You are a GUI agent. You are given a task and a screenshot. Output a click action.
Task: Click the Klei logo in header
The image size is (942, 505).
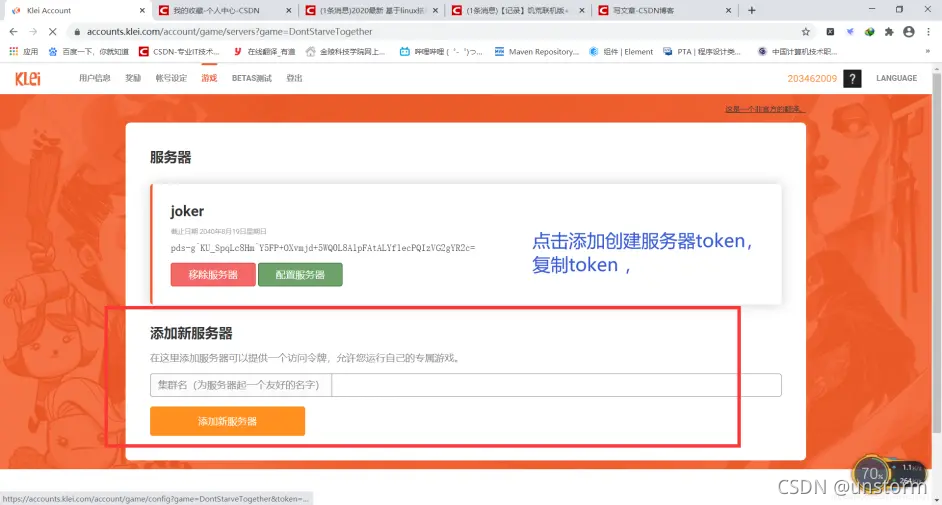click(28, 78)
